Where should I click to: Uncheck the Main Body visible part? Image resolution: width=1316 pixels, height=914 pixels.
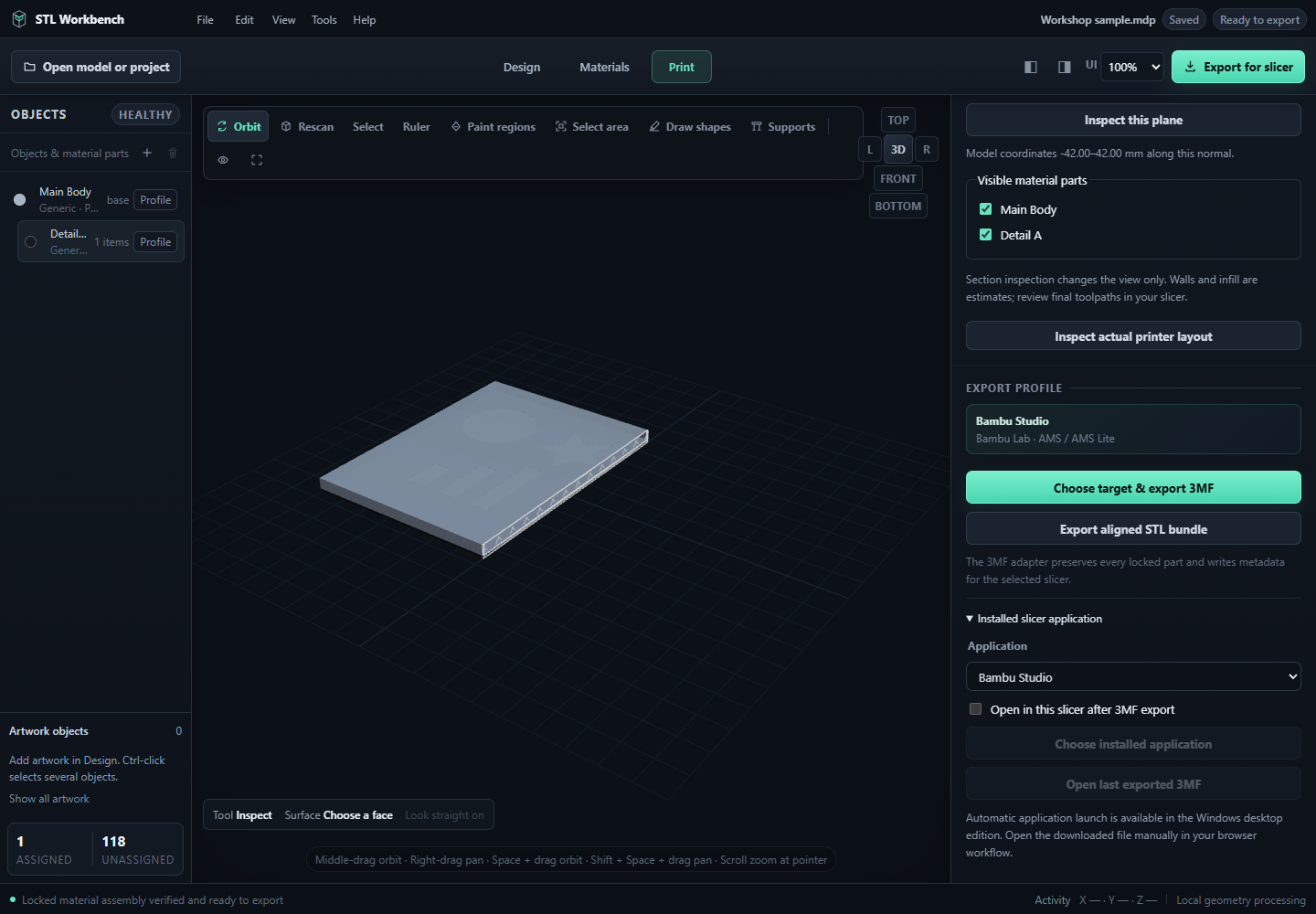[x=985, y=209]
